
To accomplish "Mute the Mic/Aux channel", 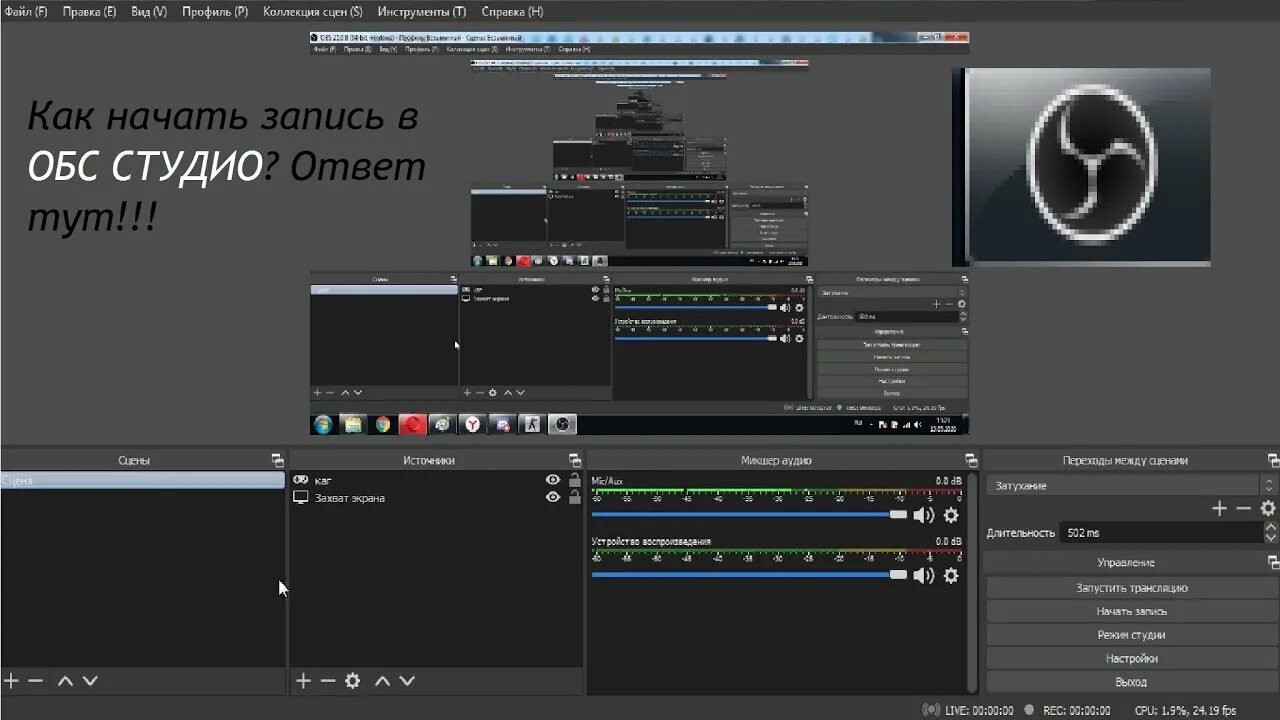I will point(923,515).
